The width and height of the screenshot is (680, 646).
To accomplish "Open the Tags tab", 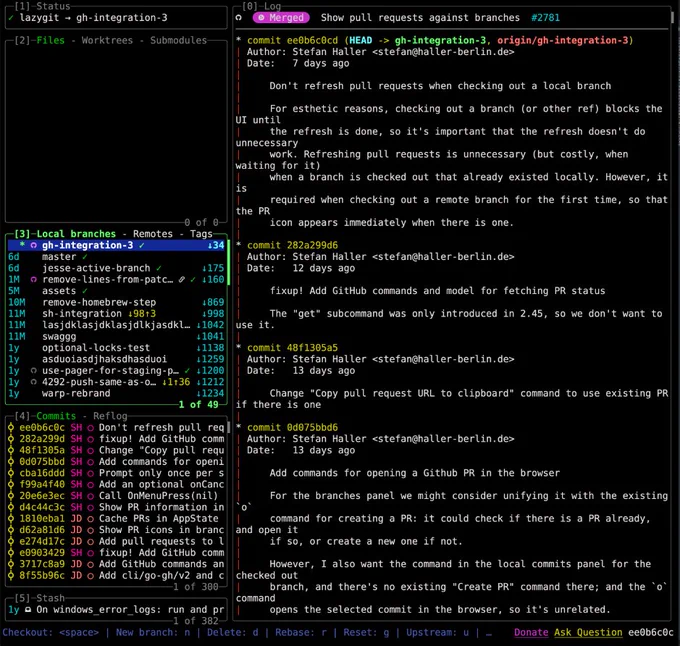I will pyautogui.click(x=201, y=234).
